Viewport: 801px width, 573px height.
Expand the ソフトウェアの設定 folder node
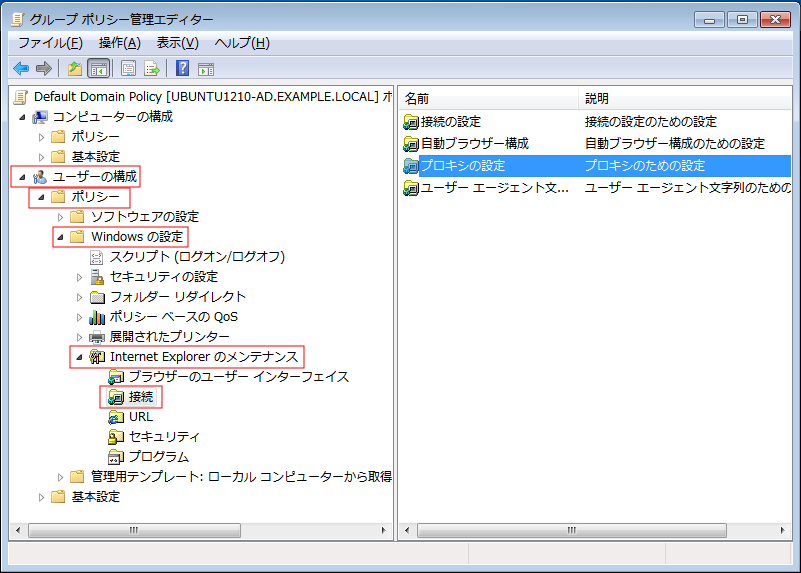(61, 217)
